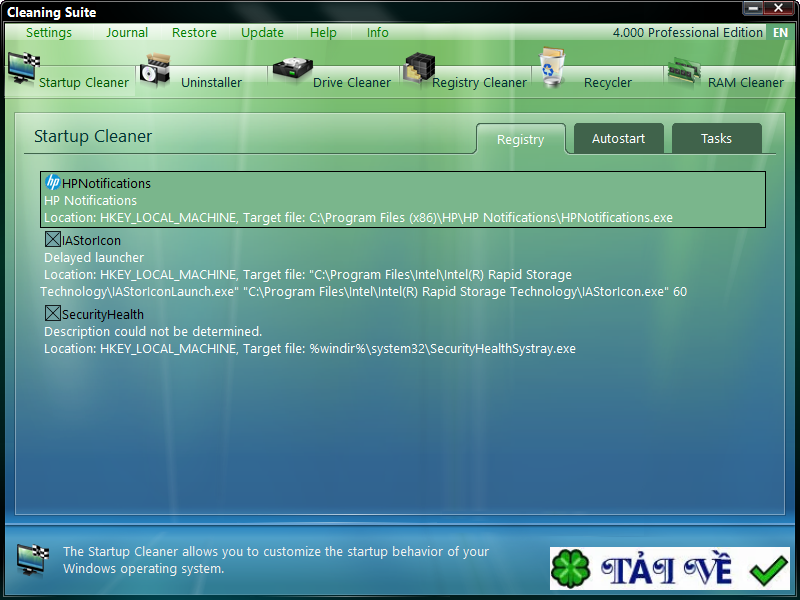Open the Registry Cleaner cube icon
Screen dimensions: 800x600
point(419,68)
